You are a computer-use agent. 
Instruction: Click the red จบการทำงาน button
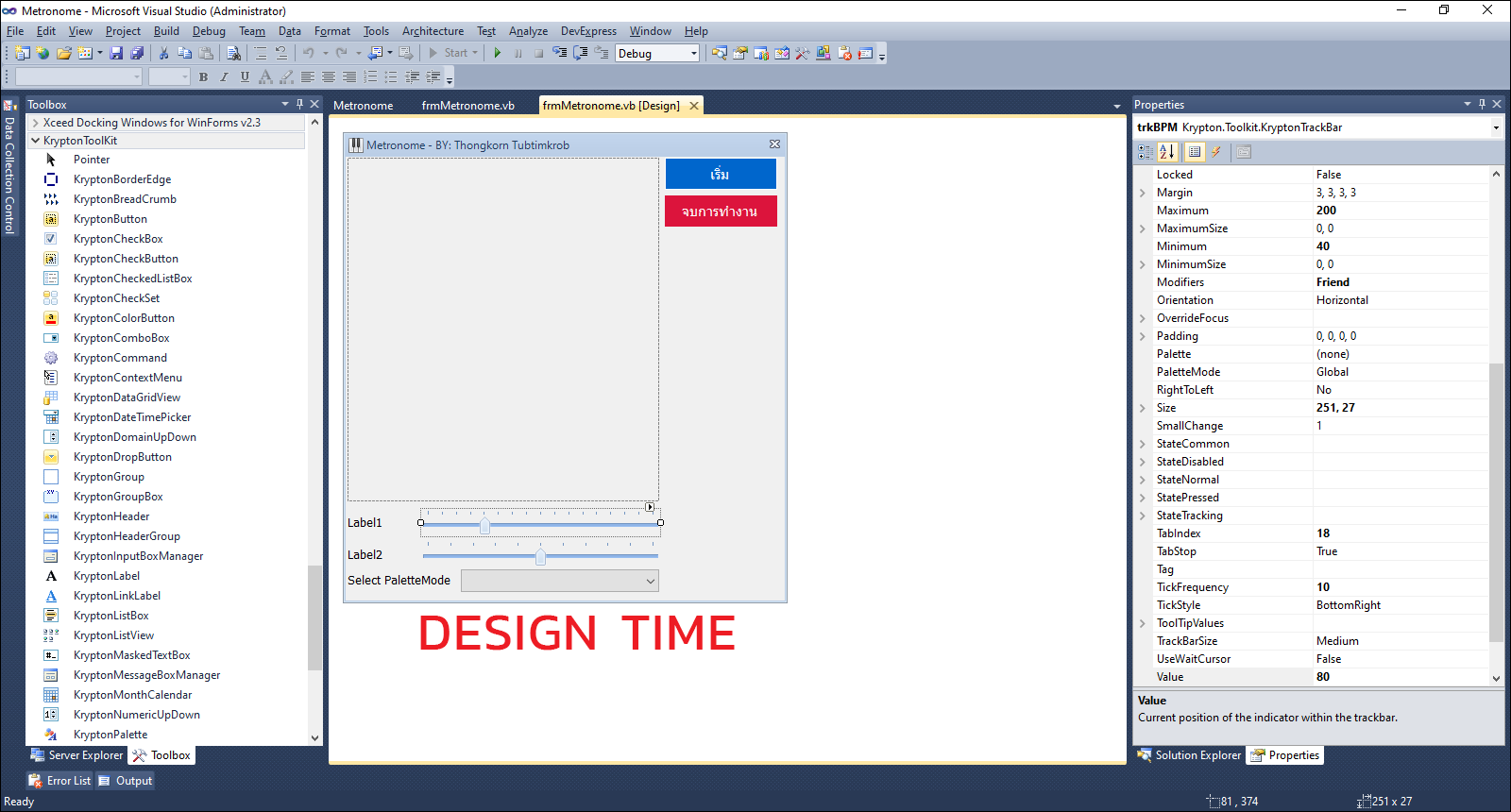click(x=721, y=211)
